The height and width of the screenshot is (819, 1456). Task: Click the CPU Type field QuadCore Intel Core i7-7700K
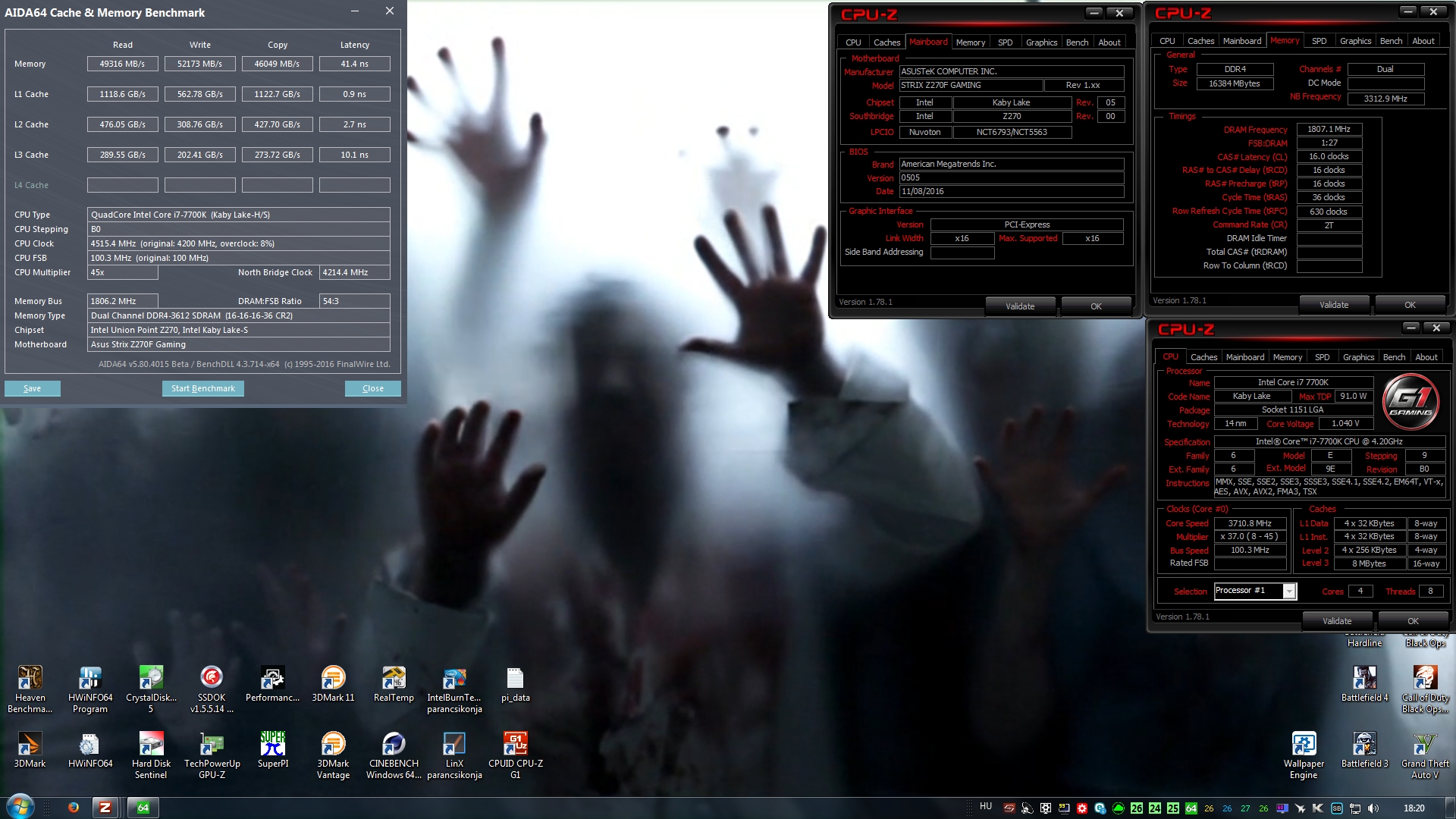[x=239, y=215]
